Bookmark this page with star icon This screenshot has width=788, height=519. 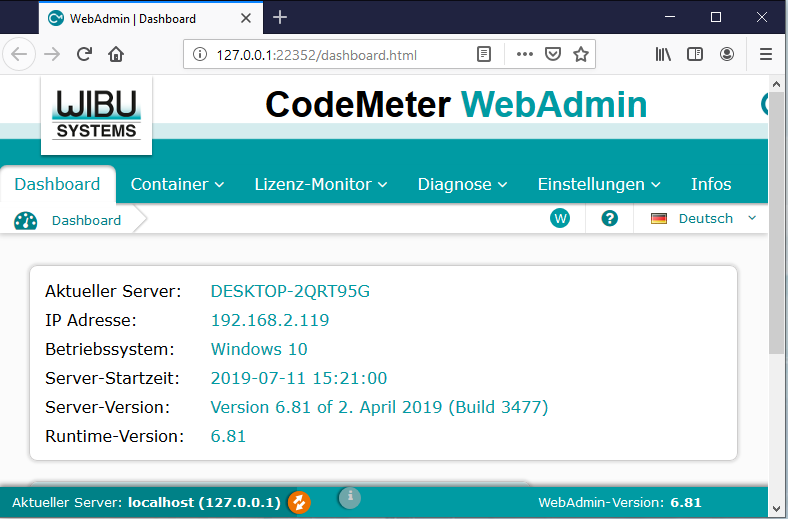[581, 54]
